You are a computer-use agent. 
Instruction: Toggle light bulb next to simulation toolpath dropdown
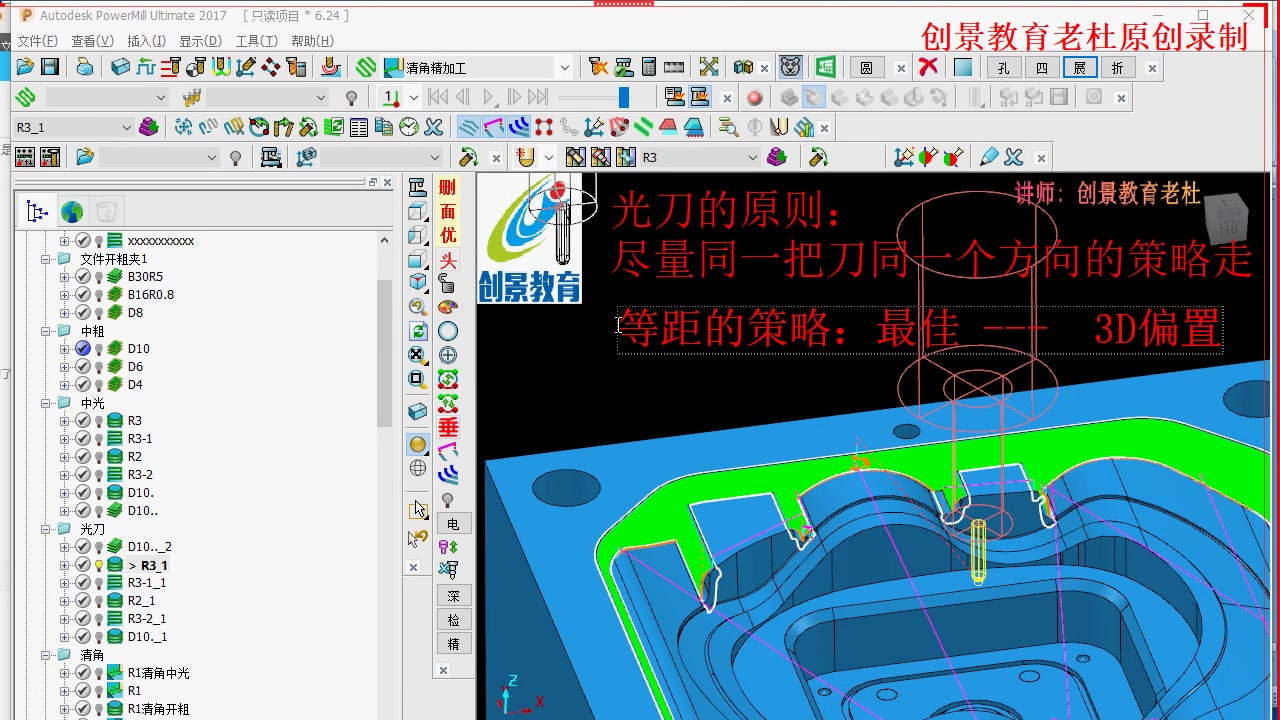pyautogui.click(x=351, y=98)
